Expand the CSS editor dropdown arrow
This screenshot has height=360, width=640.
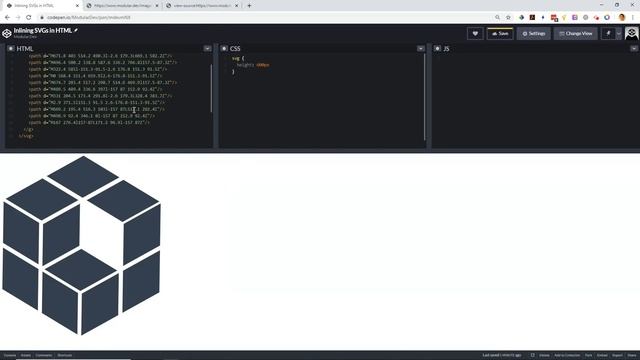(x=421, y=49)
